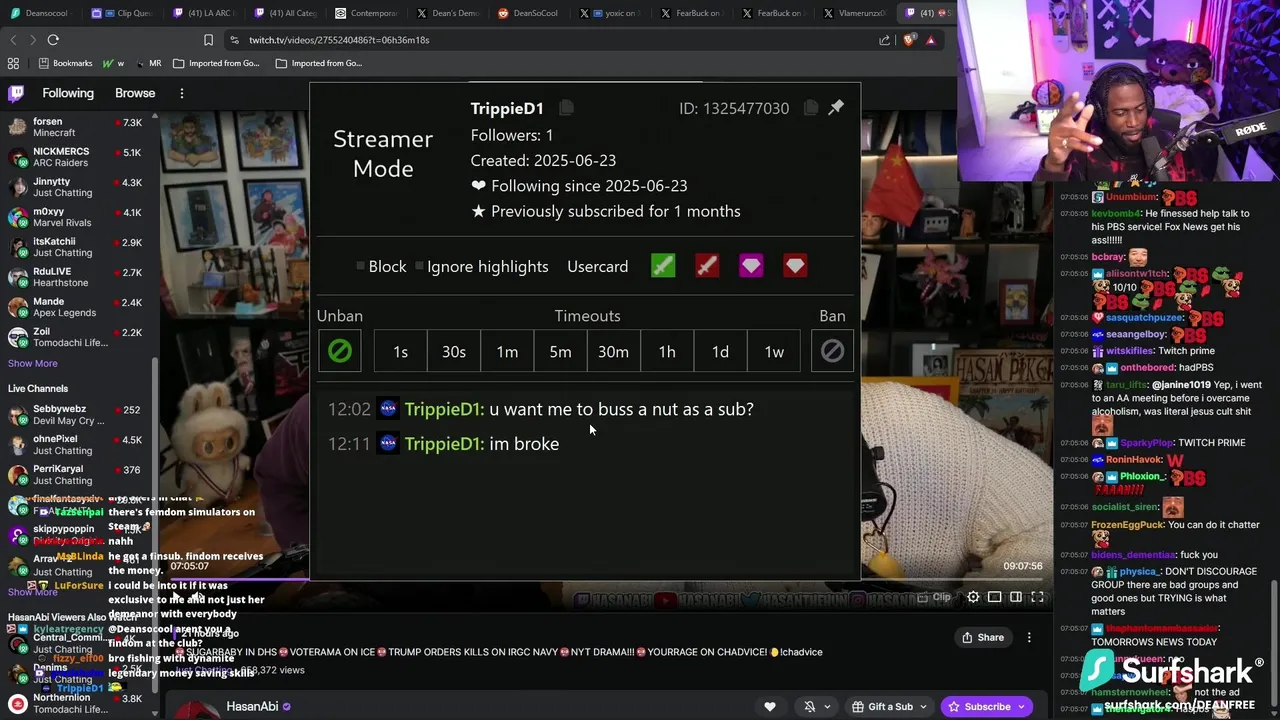Open Sebbywebz under Live Channels
The height and width of the screenshot is (720, 1280).
(x=78, y=414)
